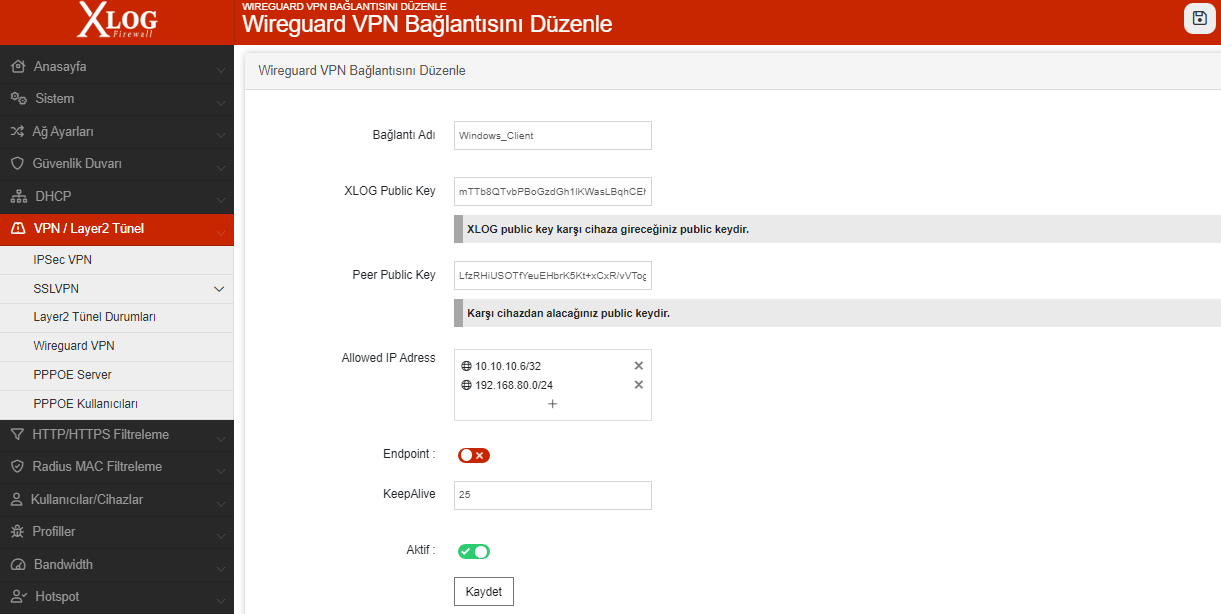Remove the 10.10.10.6/32 allowed IP entry
The height and width of the screenshot is (614, 1221).
tap(638, 366)
